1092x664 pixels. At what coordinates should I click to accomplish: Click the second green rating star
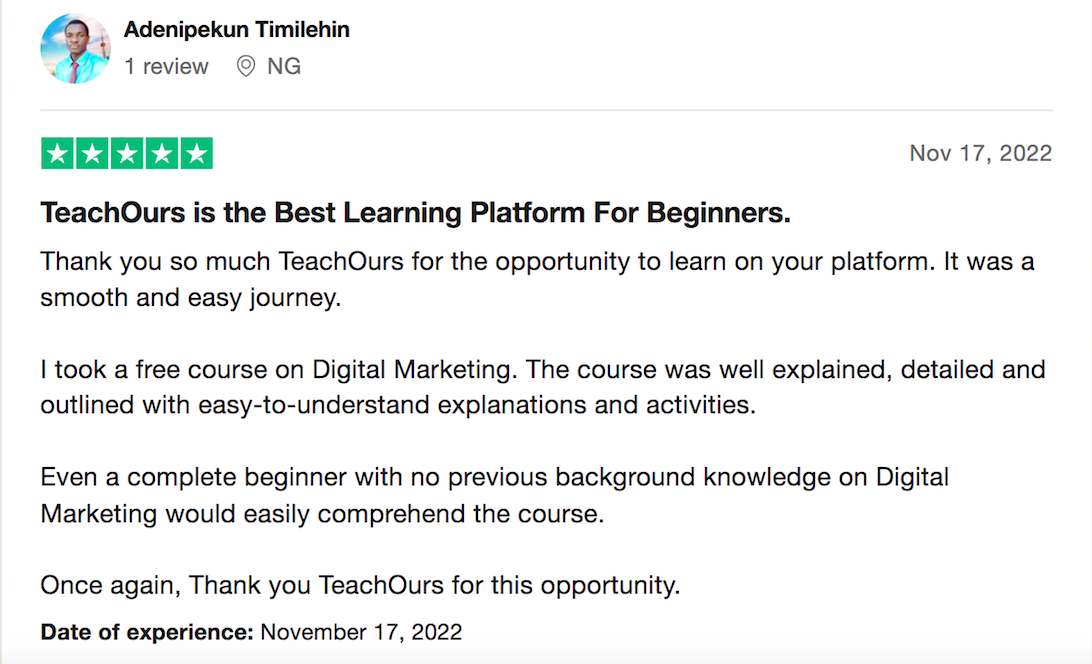(x=92, y=153)
